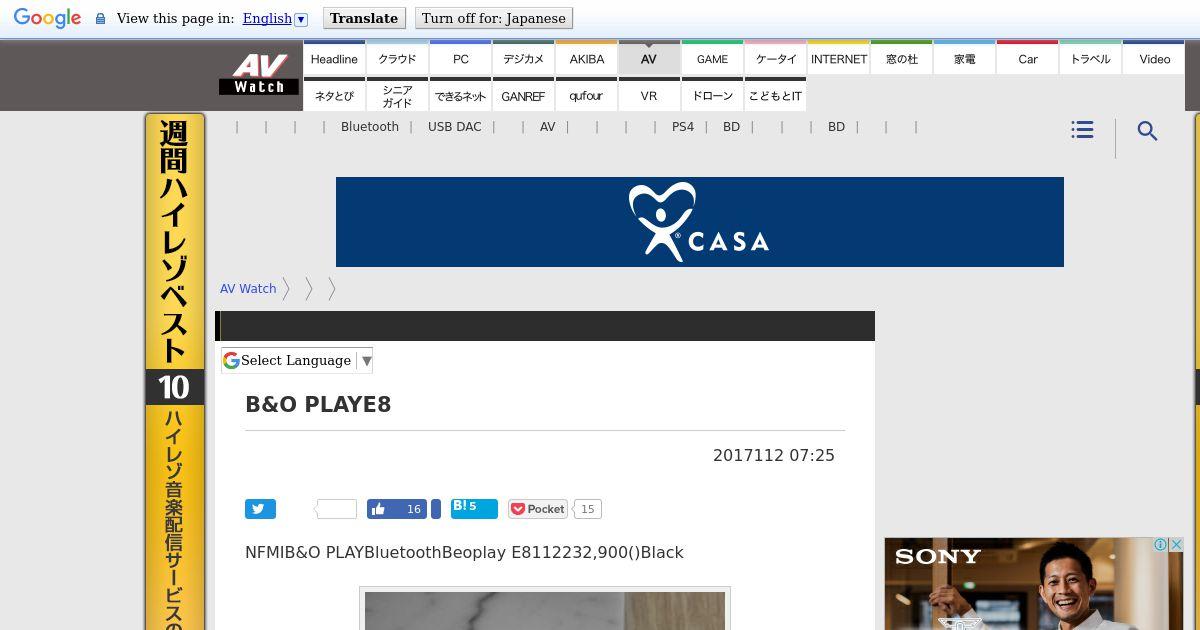Open the GANREF tab
Image resolution: width=1200 pixels, height=630 pixels.
click(x=523, y=95)
